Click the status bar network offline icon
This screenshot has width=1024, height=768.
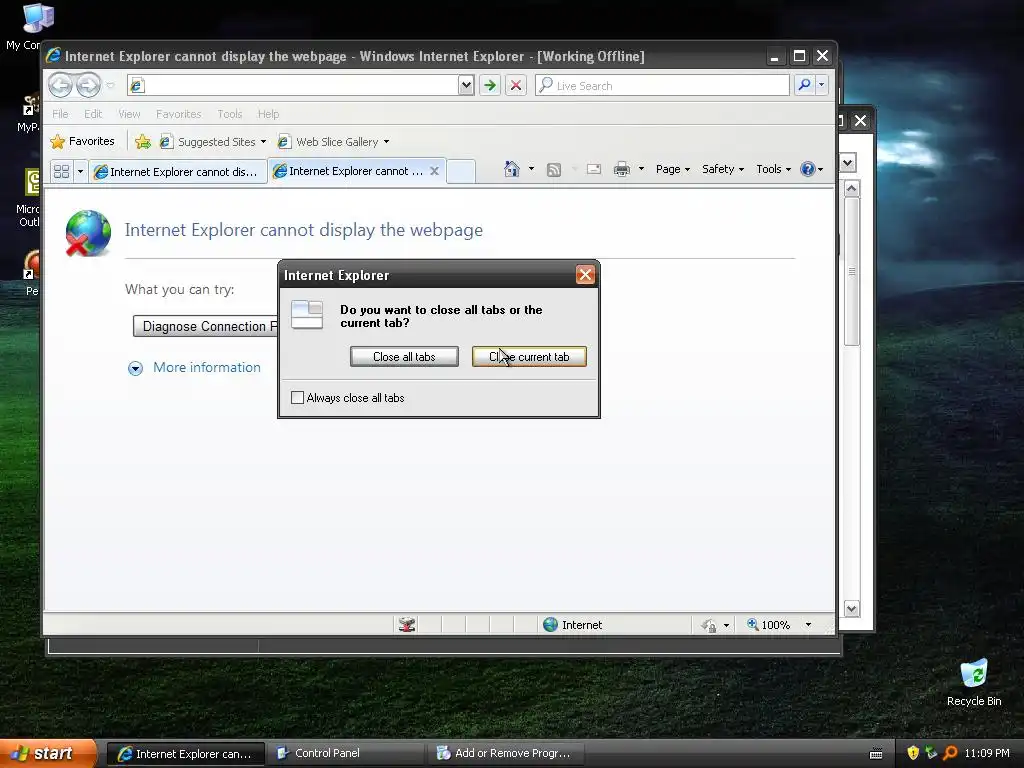(407, 625)
